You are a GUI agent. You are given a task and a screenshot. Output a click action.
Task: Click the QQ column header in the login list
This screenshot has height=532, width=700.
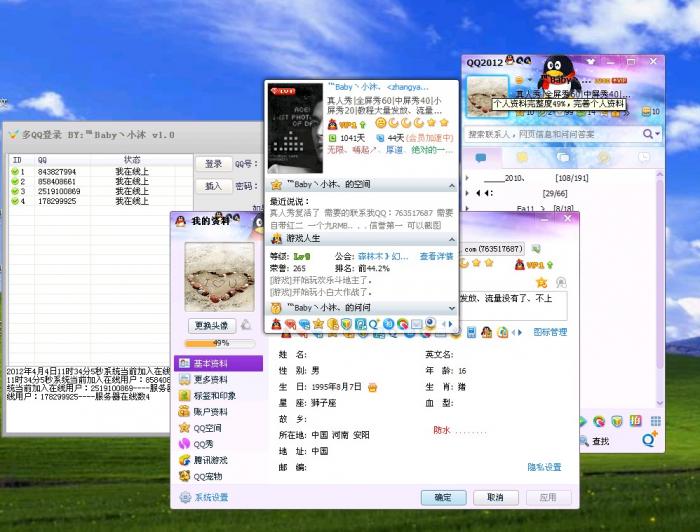(x=63, y=160)
